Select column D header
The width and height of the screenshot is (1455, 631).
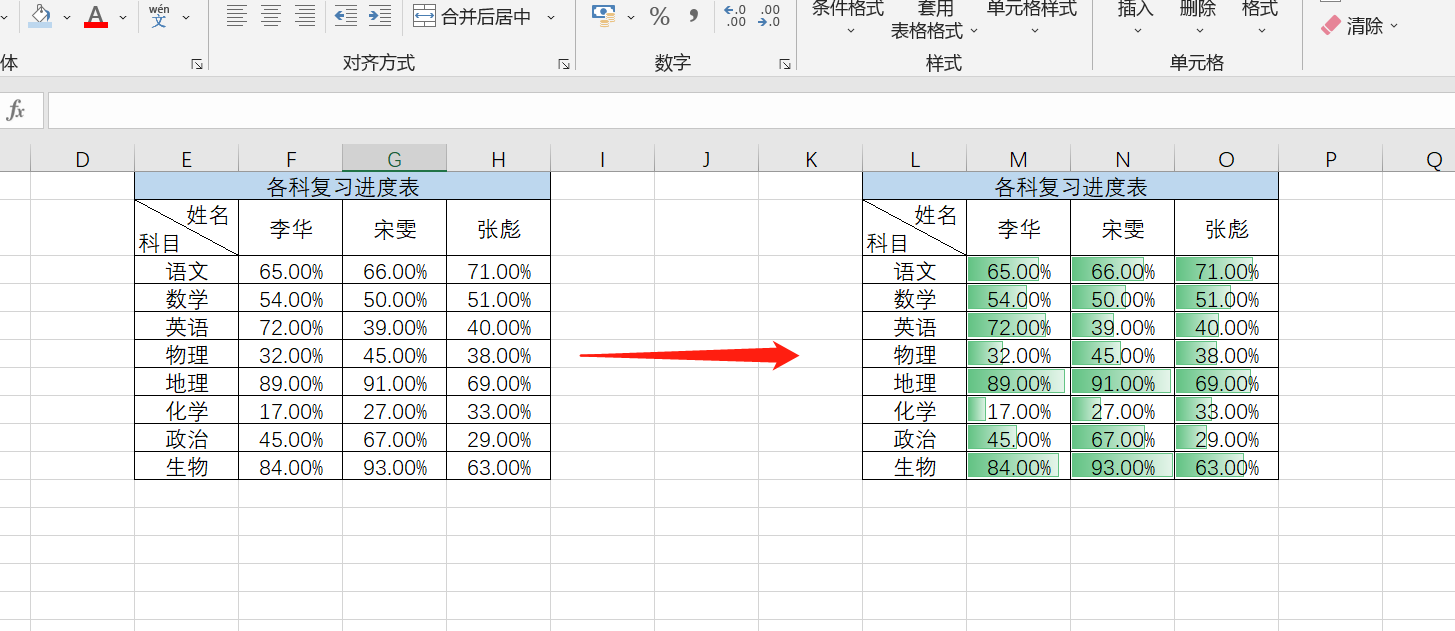(x=82, y=159)
